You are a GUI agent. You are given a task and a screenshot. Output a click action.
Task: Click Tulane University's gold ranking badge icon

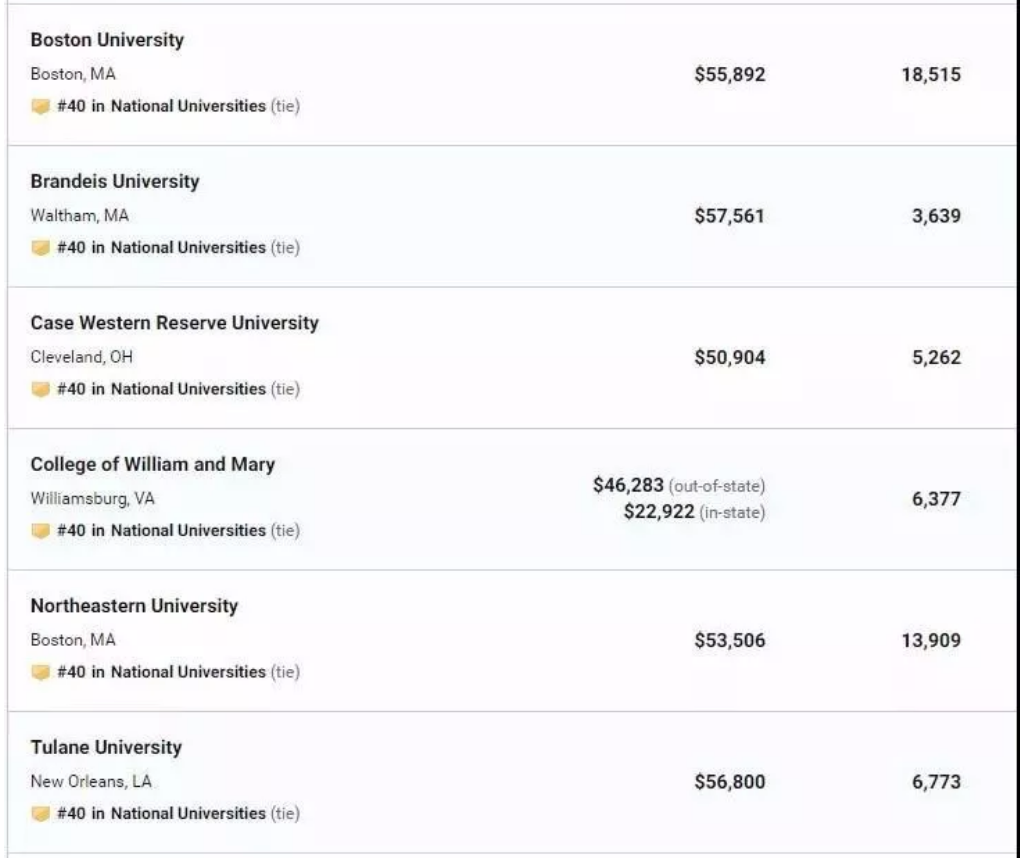tap(40, 814)
